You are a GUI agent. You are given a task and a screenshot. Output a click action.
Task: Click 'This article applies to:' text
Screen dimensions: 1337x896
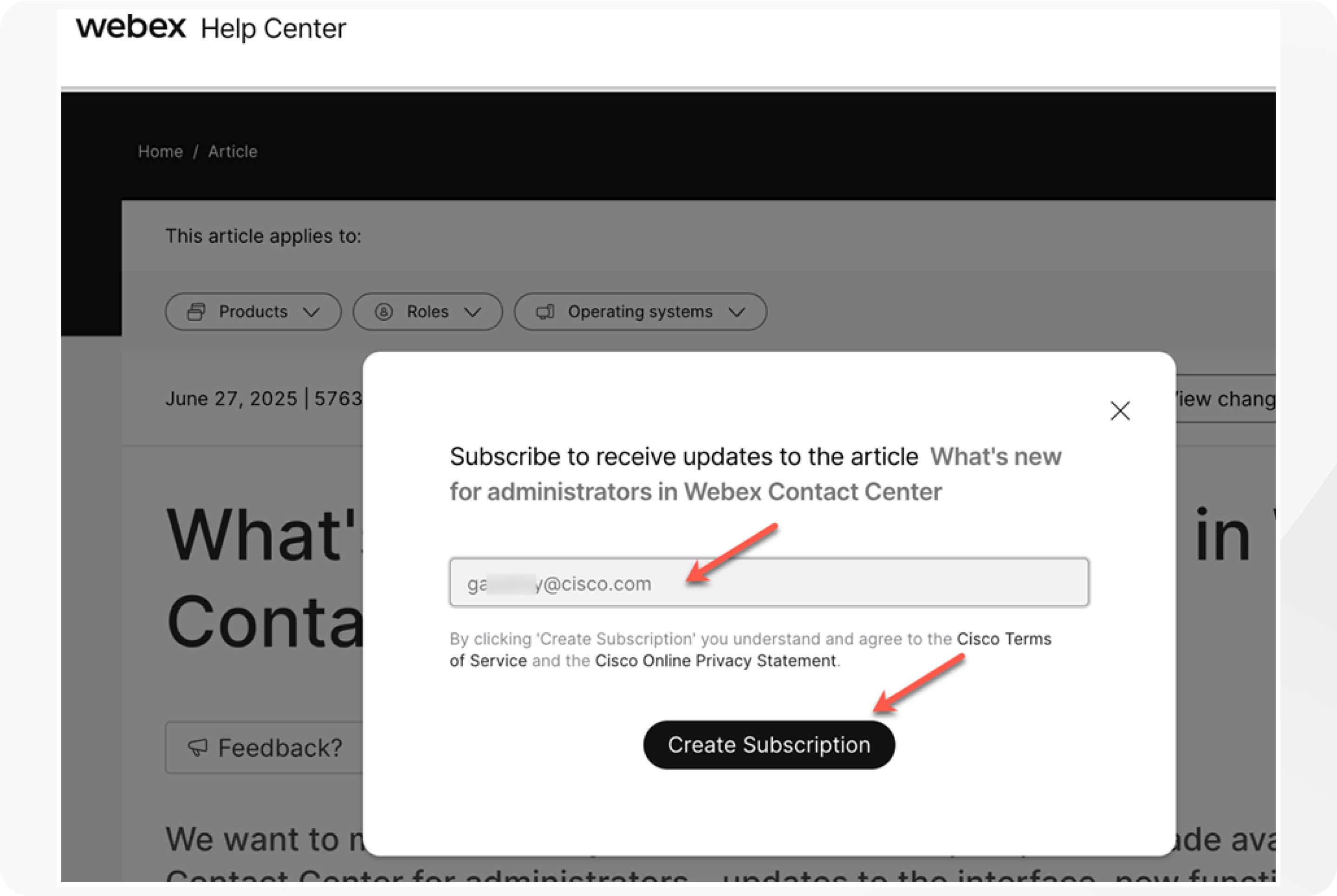click(x=263, y=236)
